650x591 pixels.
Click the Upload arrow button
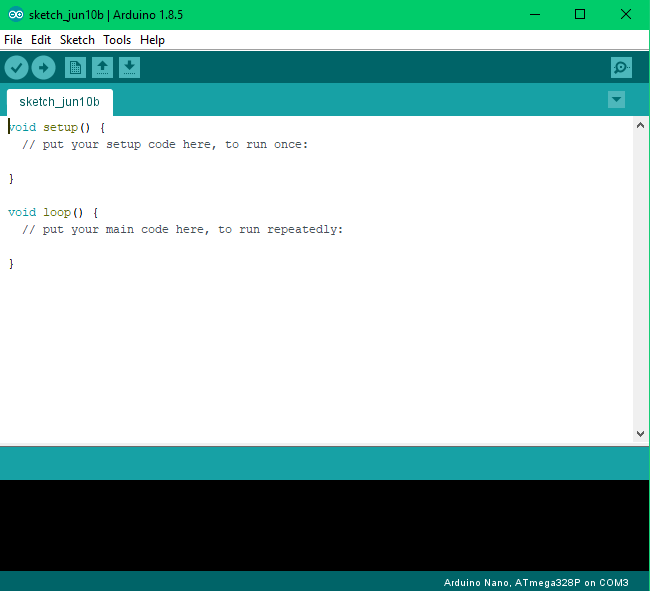click(44, 68)
